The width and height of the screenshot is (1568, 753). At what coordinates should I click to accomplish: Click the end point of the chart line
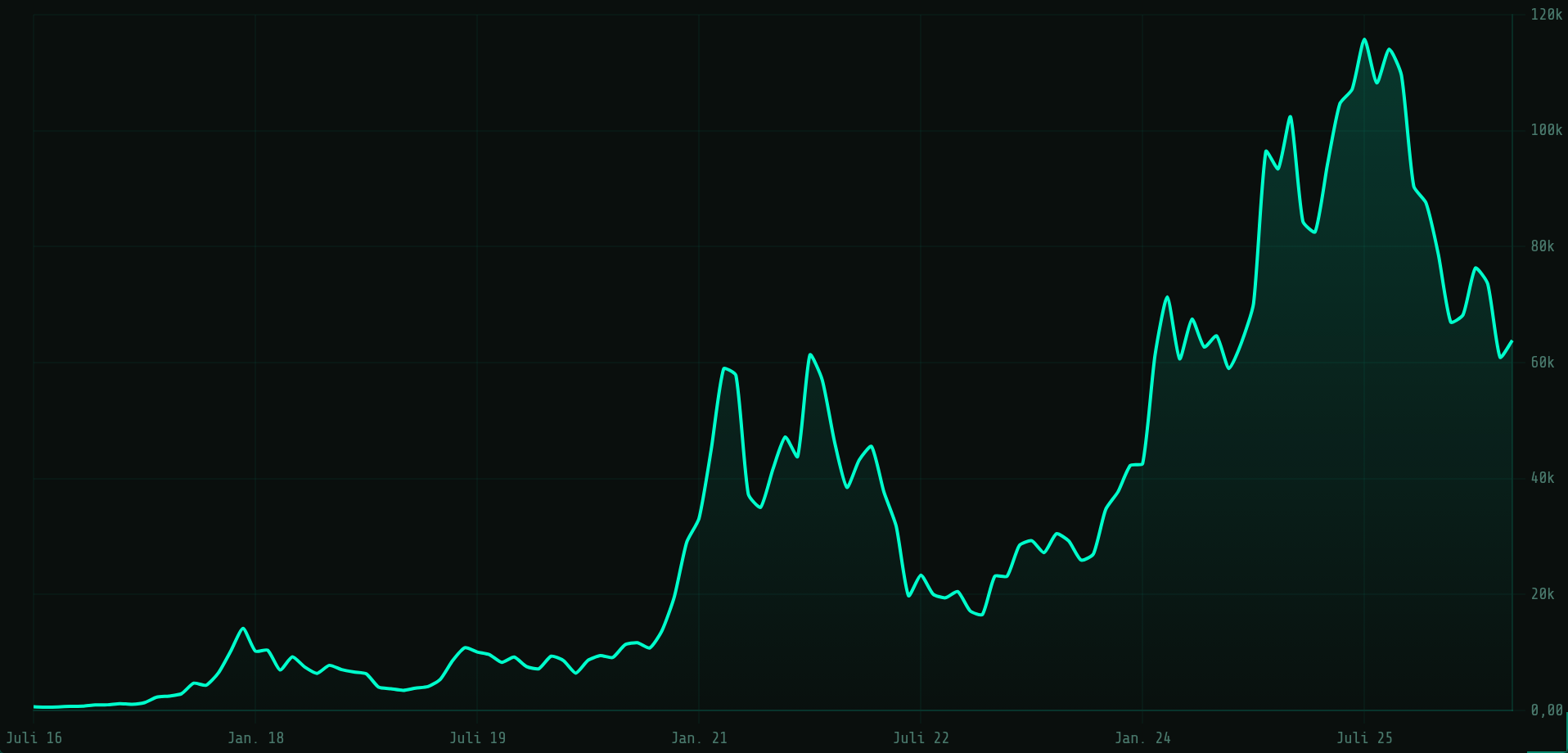pyautogui.click(x=1512, y=341)
